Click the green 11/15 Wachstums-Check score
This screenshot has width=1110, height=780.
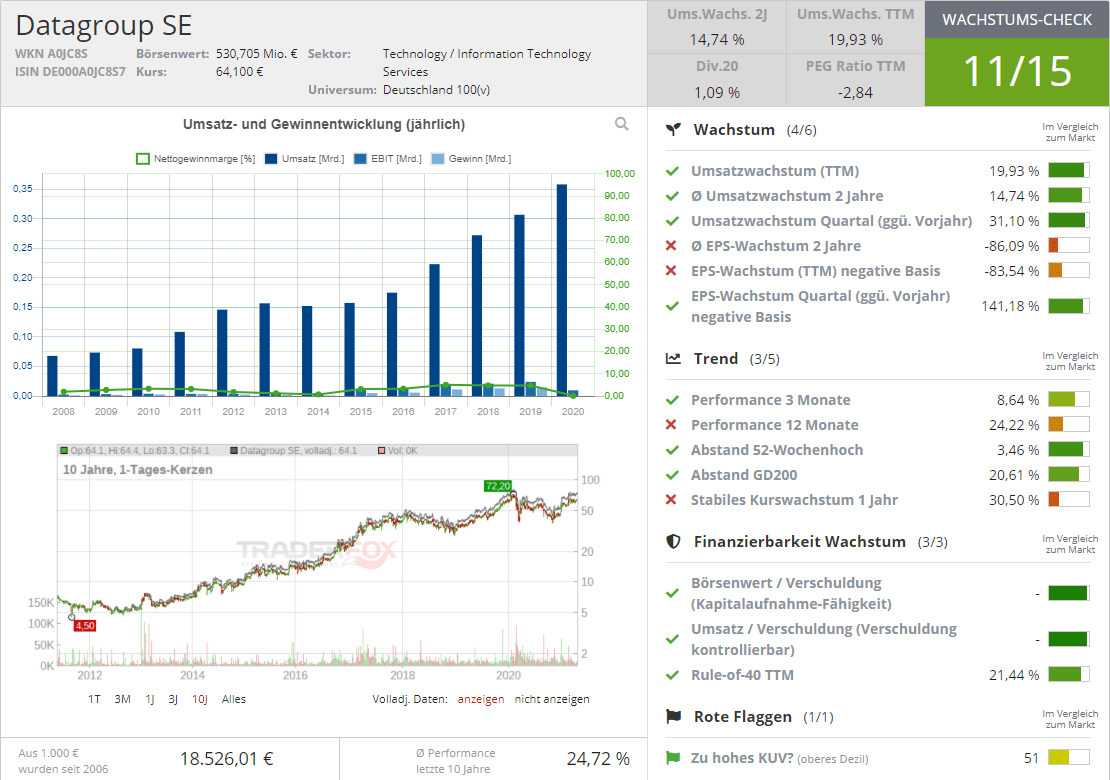[x=1017, y=71]
